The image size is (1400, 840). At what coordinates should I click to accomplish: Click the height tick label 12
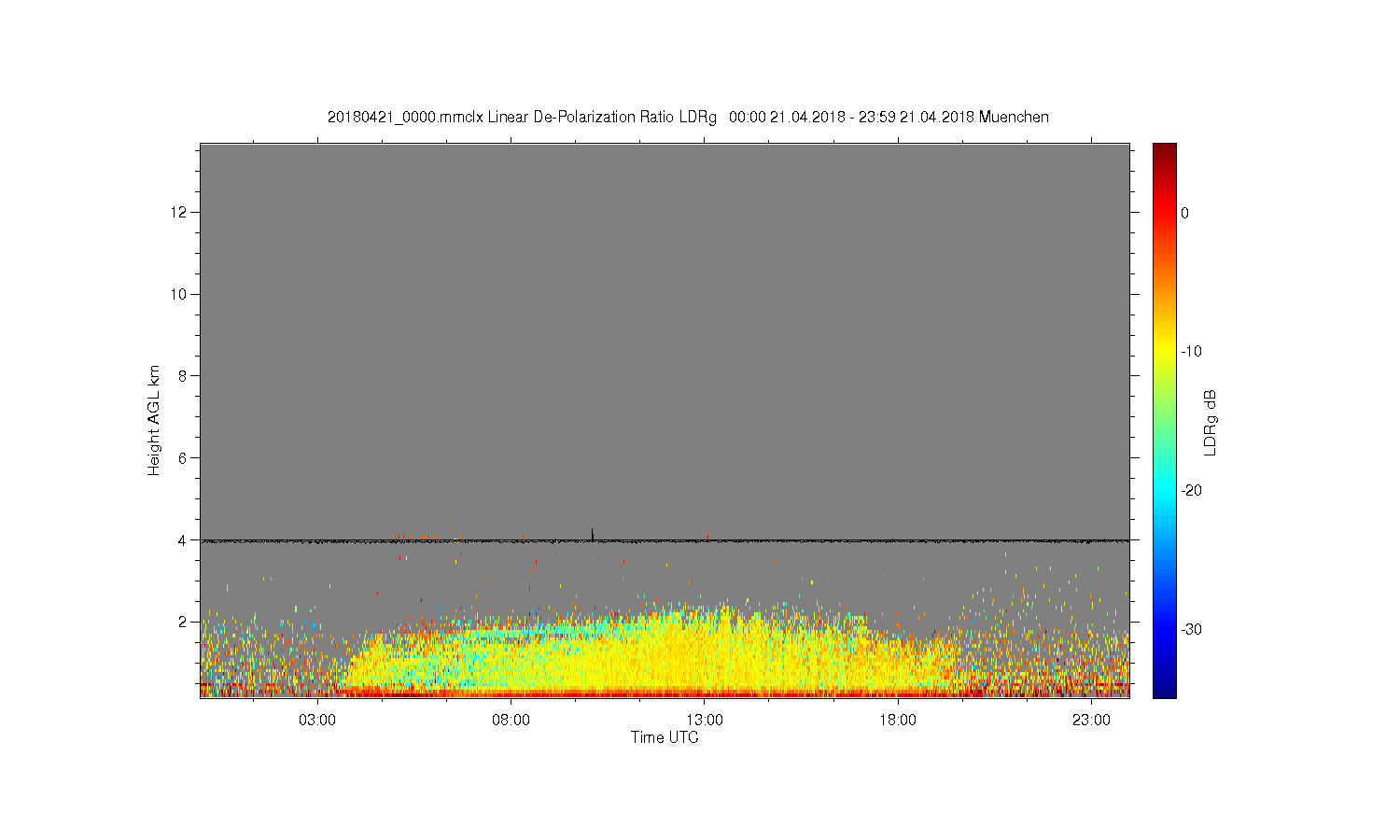click(179, 212)
